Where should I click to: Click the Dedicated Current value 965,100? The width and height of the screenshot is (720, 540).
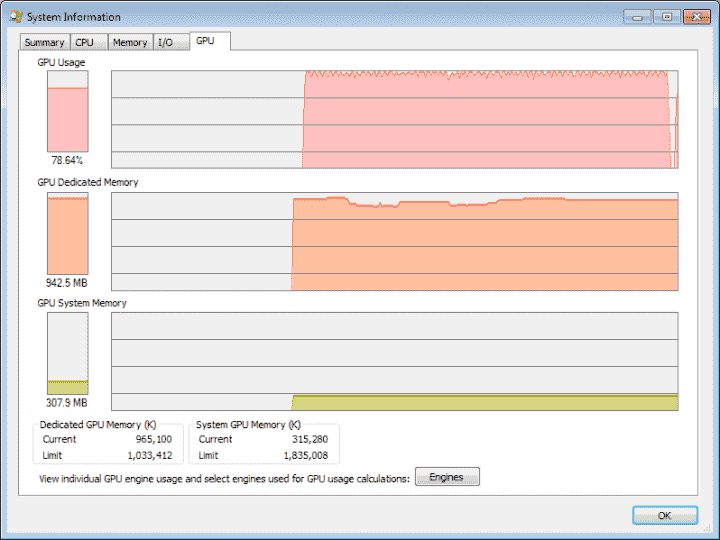[154, 439]
